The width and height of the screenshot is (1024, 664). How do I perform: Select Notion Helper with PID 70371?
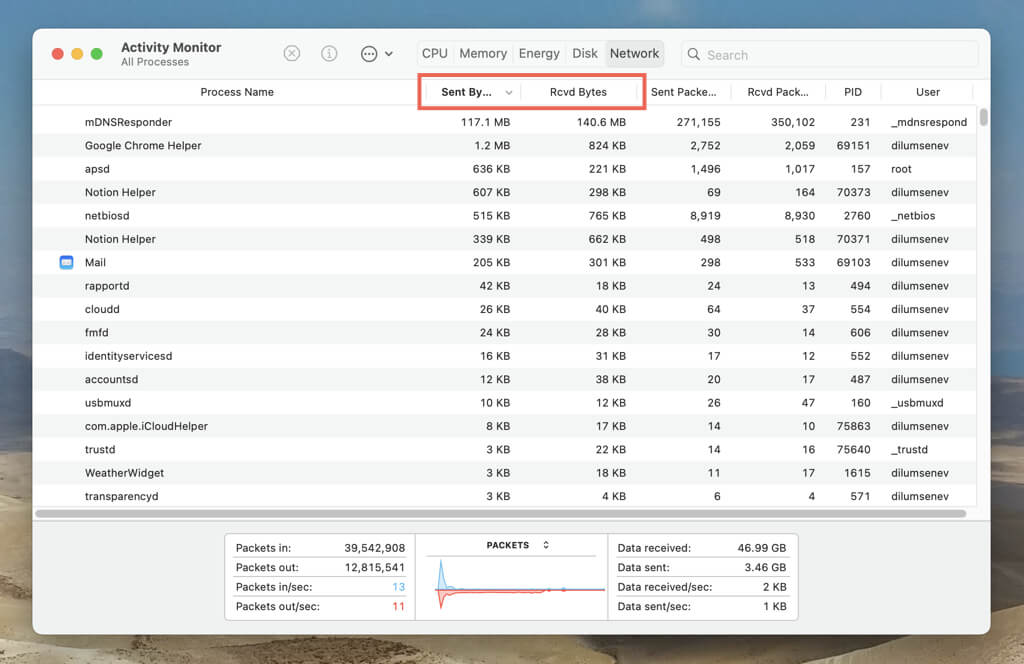coord(505,239)
